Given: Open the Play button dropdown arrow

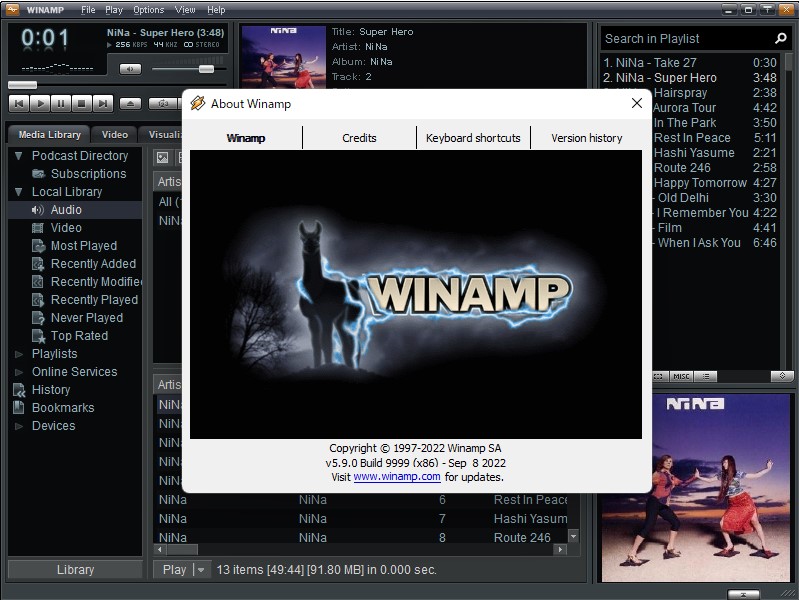Looking at the screenshot, I should point(201,569).
